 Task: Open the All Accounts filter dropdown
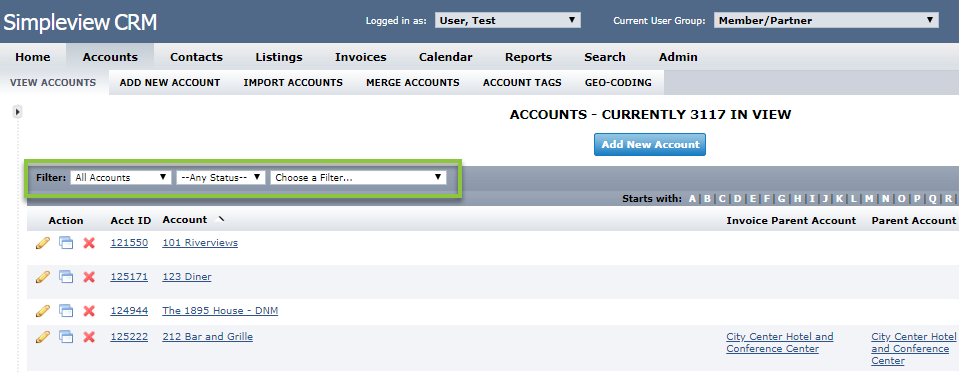tap(121, 178)
